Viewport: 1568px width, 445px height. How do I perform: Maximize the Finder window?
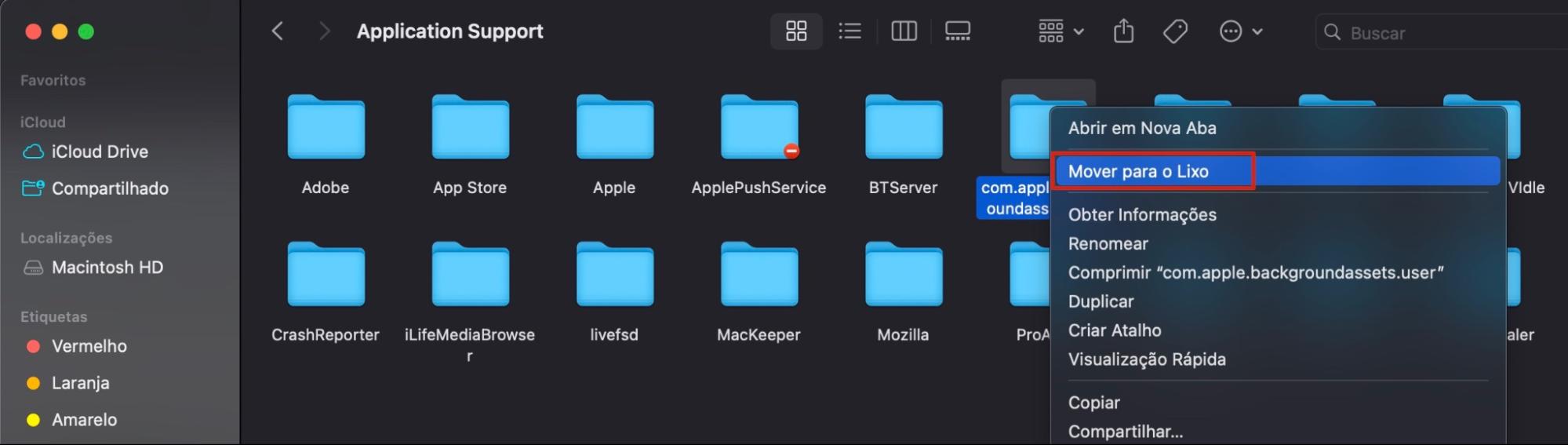86,31
